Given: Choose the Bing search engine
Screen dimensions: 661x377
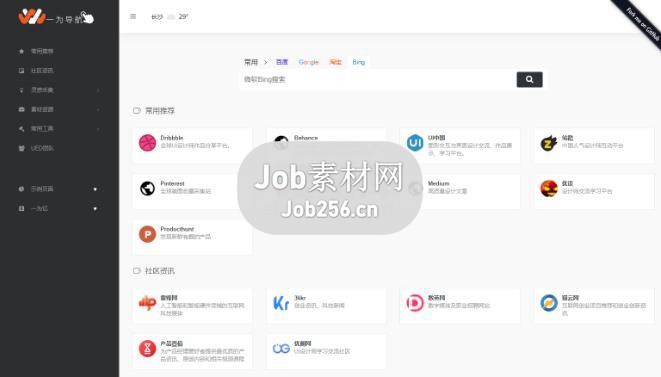Looking at the screenshot, I should point(359,62).
